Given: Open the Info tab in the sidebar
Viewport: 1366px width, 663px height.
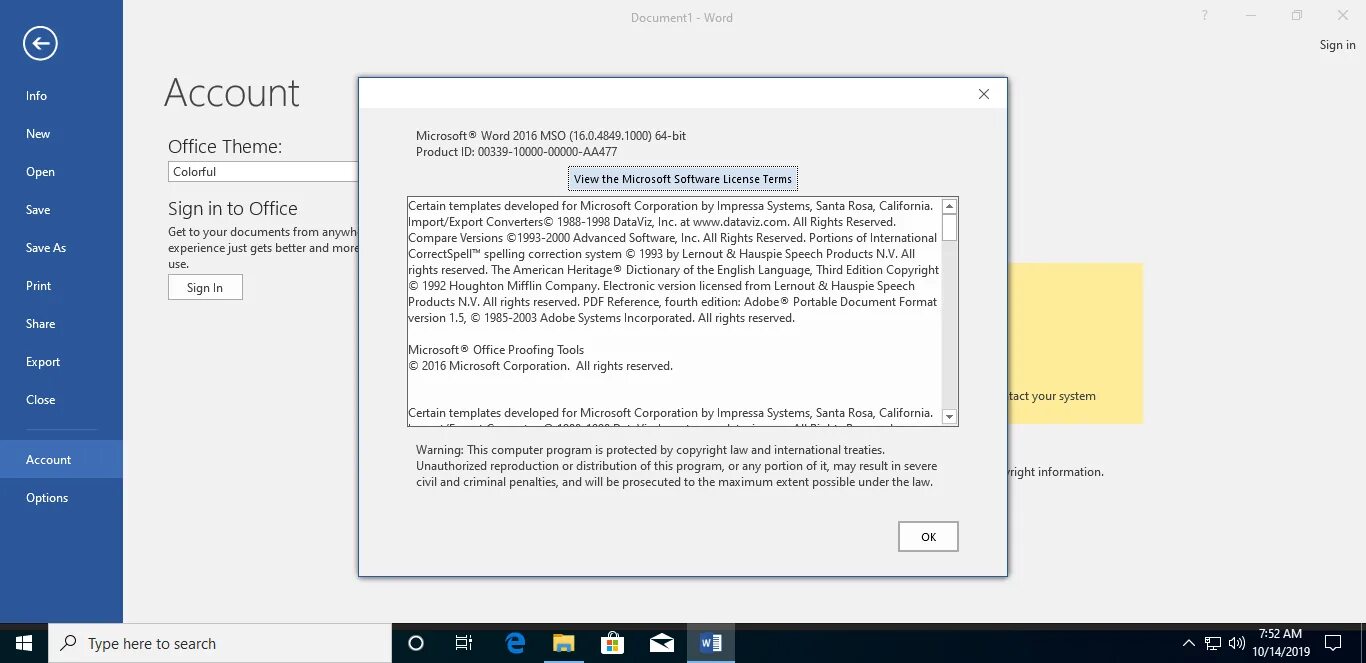Looking at the screenshot, I should coord(61,96).
